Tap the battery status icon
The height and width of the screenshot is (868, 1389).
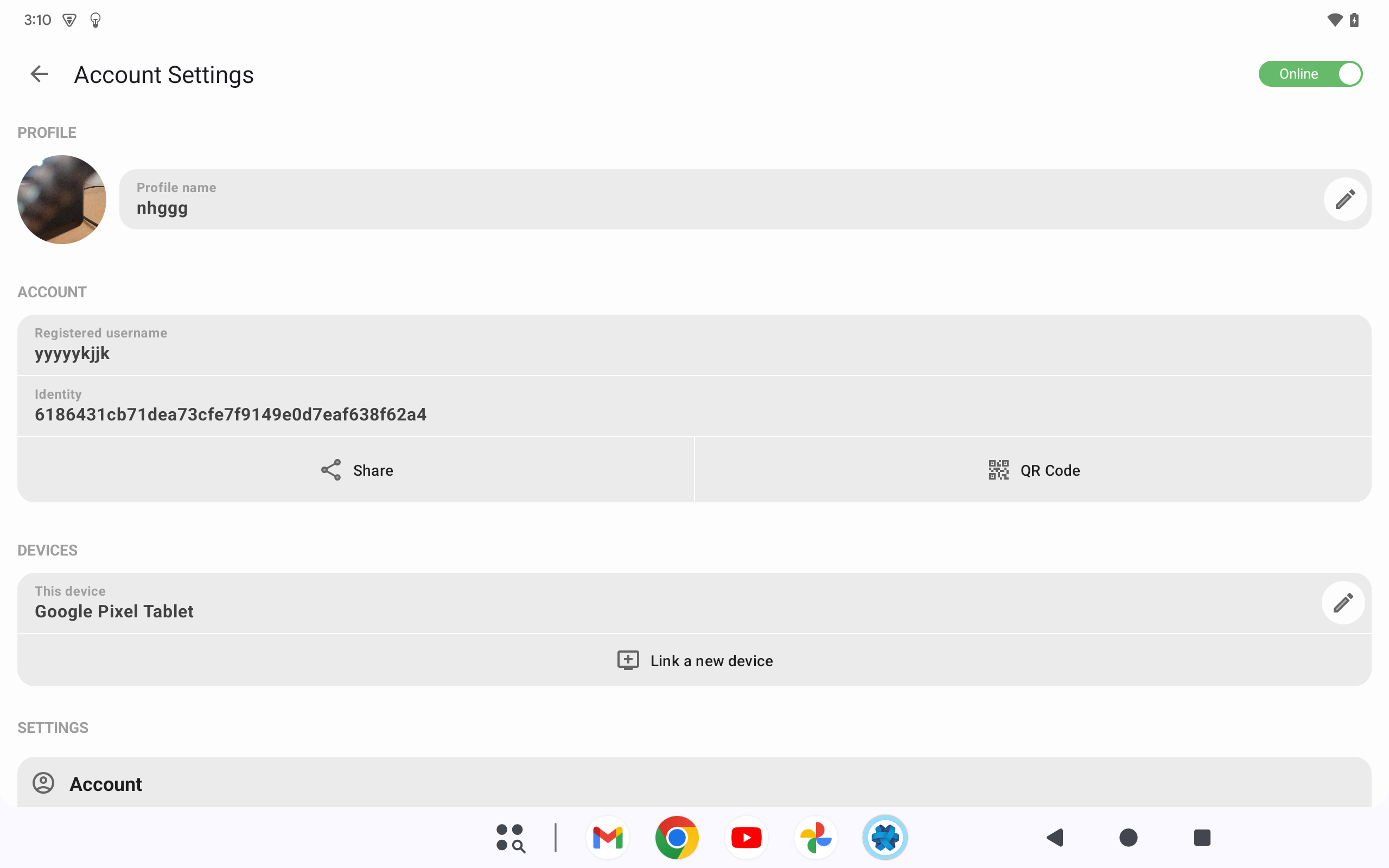1355,20
